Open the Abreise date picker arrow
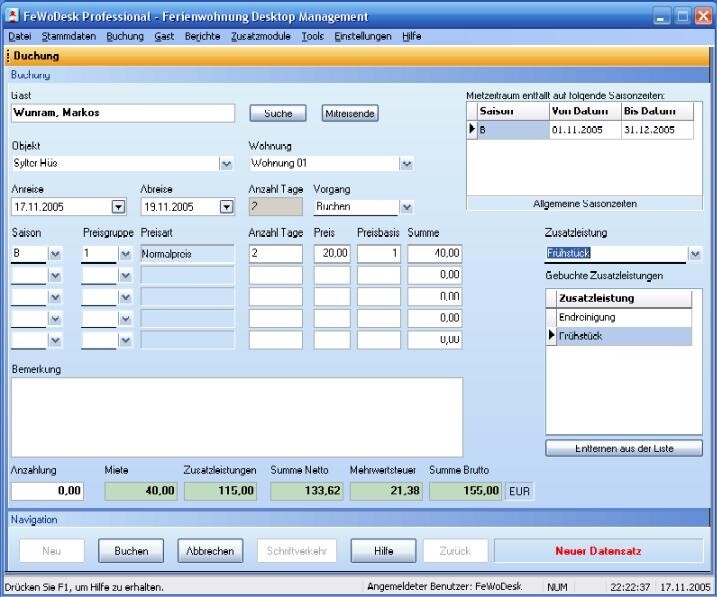 point(226,207)
